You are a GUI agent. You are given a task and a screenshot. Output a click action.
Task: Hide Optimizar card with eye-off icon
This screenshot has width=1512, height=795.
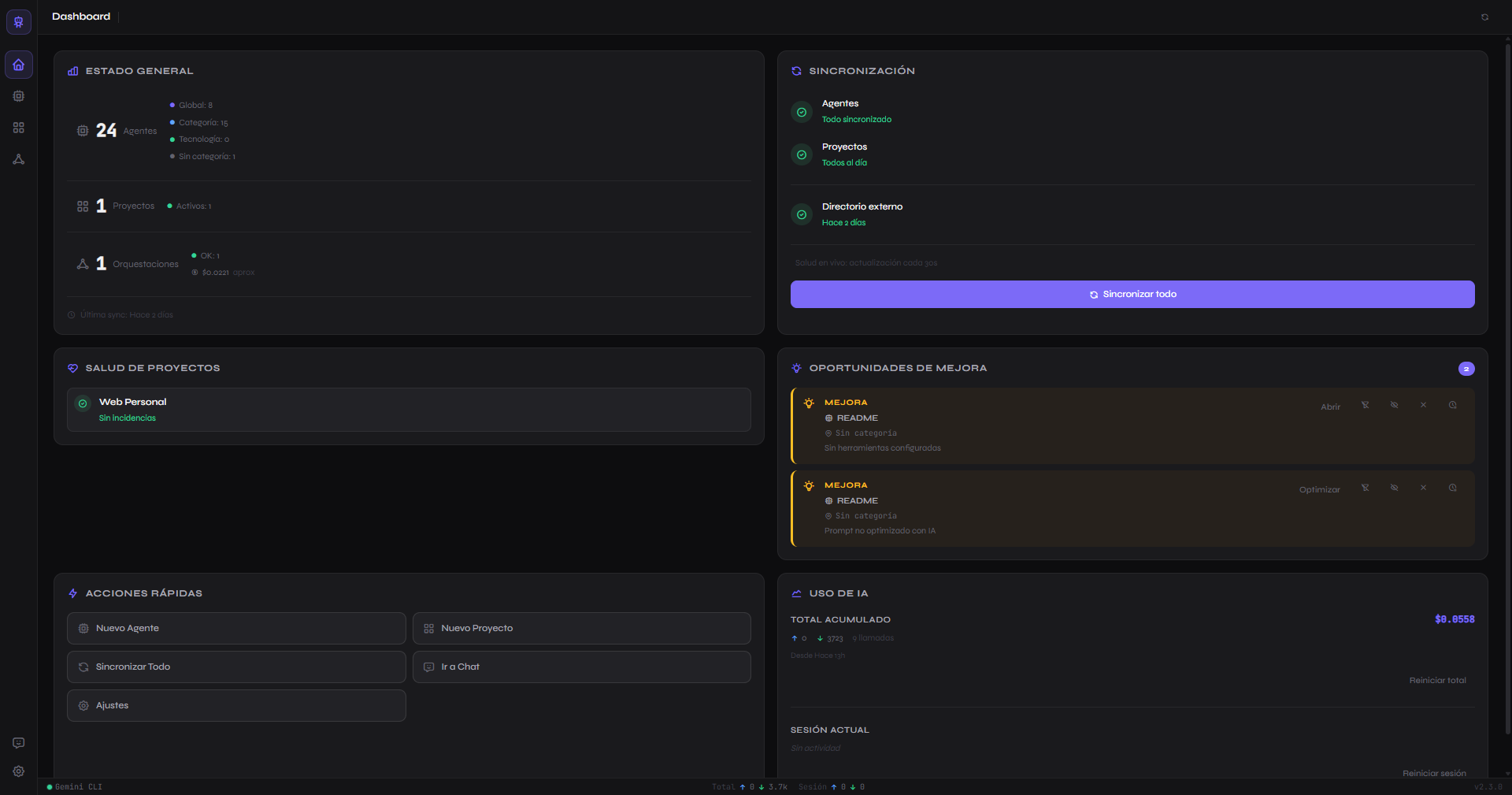click(1394, 488)
